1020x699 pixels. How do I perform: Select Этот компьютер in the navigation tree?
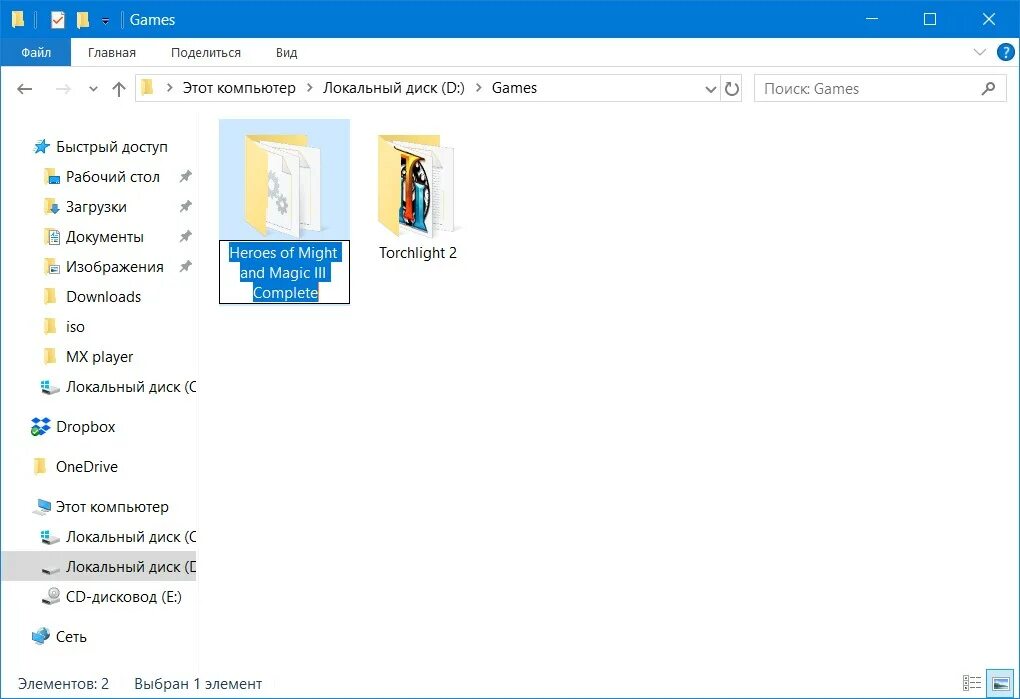tap(112, 507)
